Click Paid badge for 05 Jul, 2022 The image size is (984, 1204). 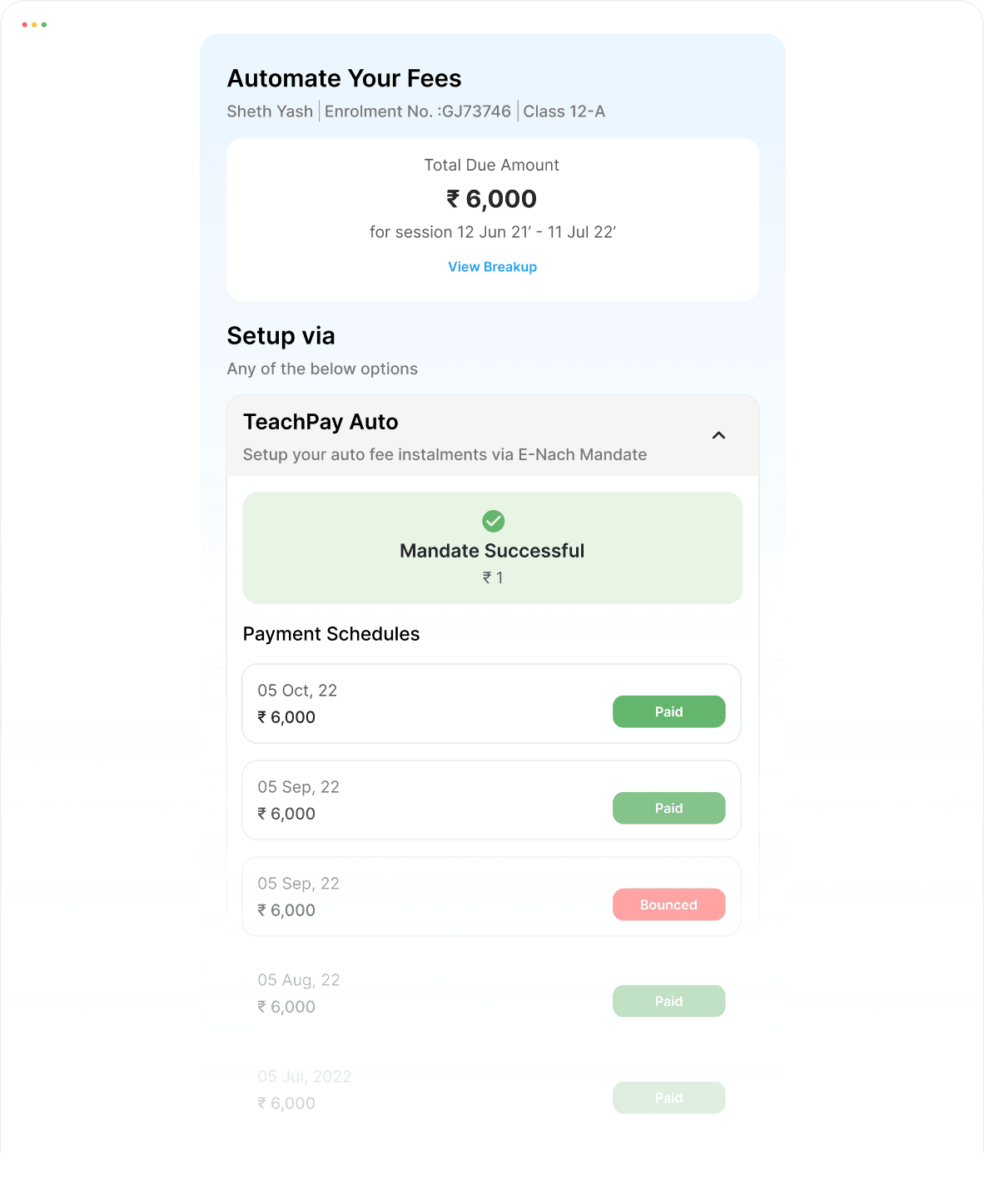point(669,1097)
